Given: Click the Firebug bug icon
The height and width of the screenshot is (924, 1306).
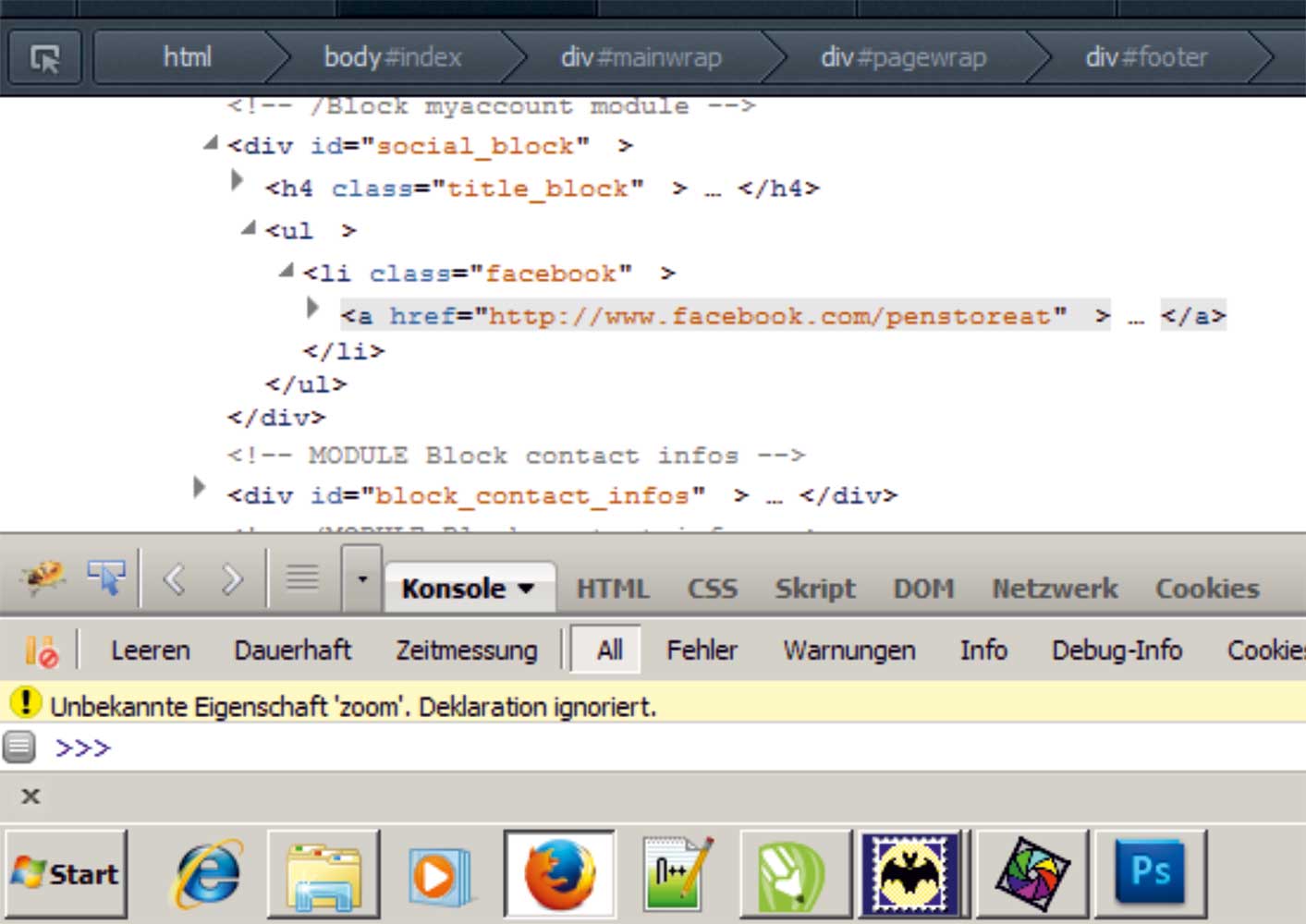Looking at the screenshot, I should (43, 578).
